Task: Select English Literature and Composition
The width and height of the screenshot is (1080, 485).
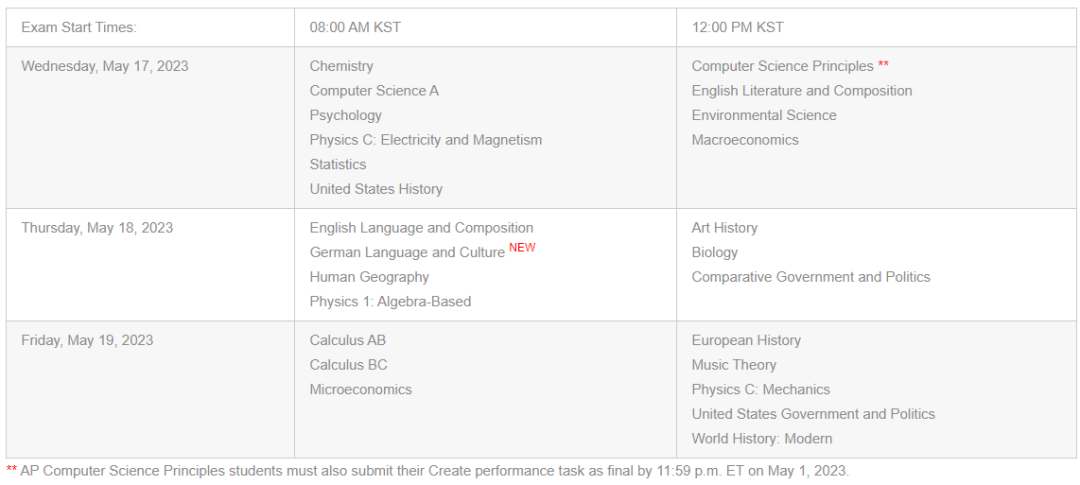Action: [802, 91]
